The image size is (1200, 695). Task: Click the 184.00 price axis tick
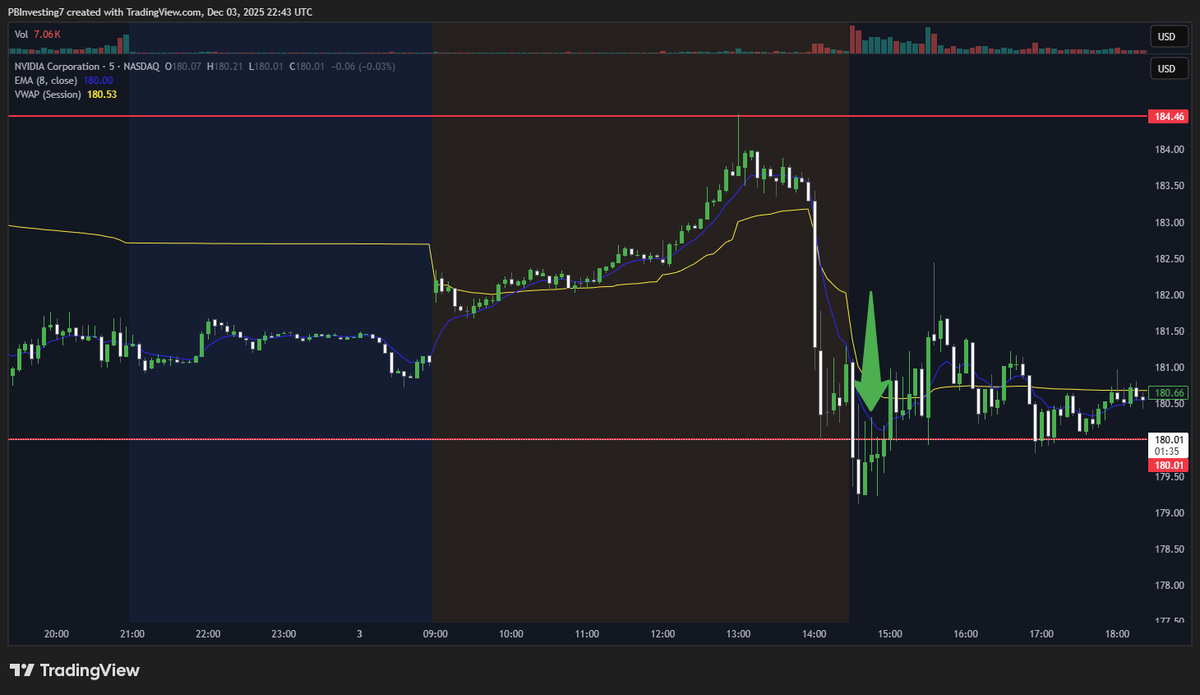coord(1170,150)
